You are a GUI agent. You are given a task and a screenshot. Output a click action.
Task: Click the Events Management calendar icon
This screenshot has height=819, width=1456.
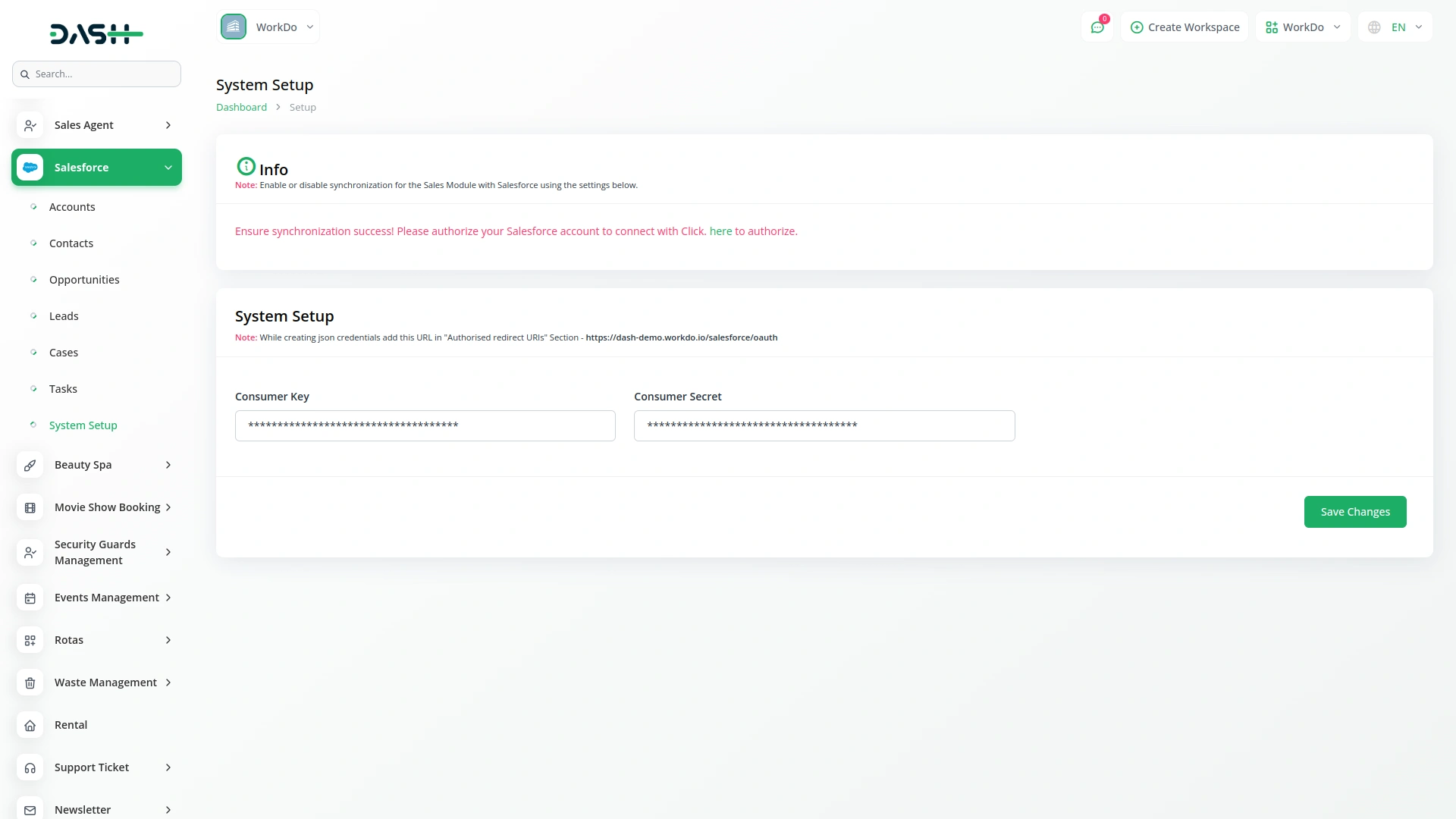pos(30,598)
